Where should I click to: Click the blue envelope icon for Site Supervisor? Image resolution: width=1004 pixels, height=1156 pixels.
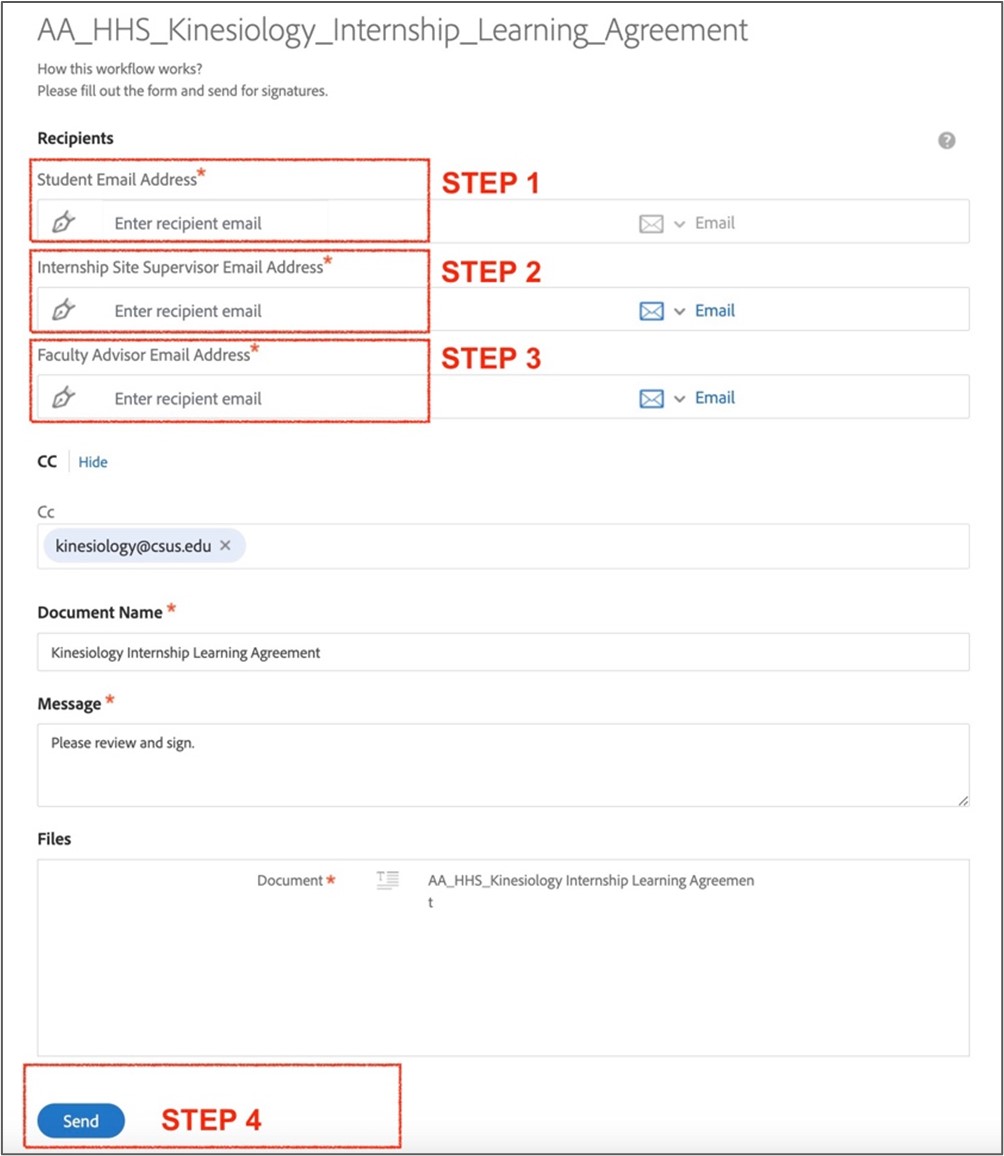pyautogui.click(x=651, y=311)
